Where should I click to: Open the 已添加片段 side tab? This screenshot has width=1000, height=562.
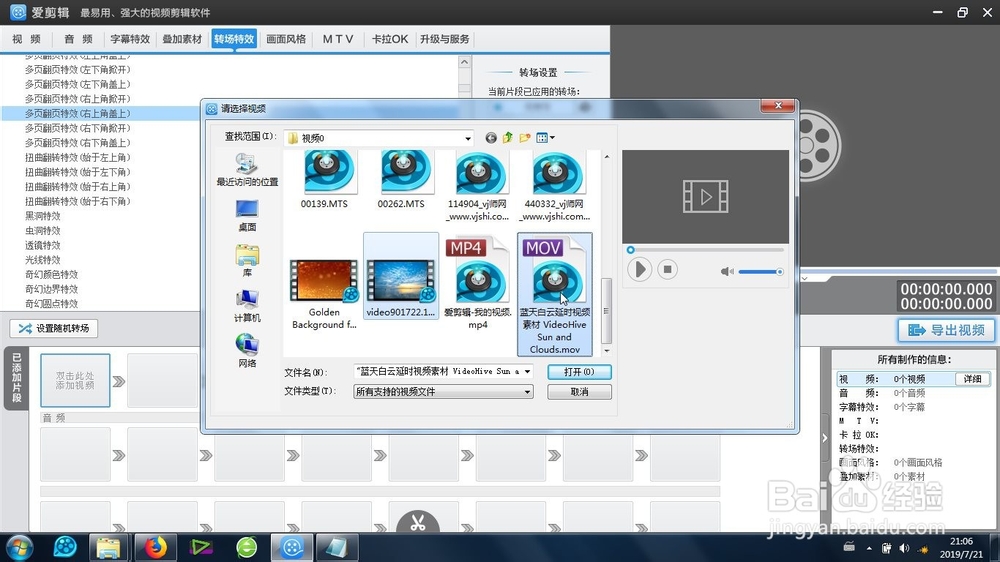(17, 378)
